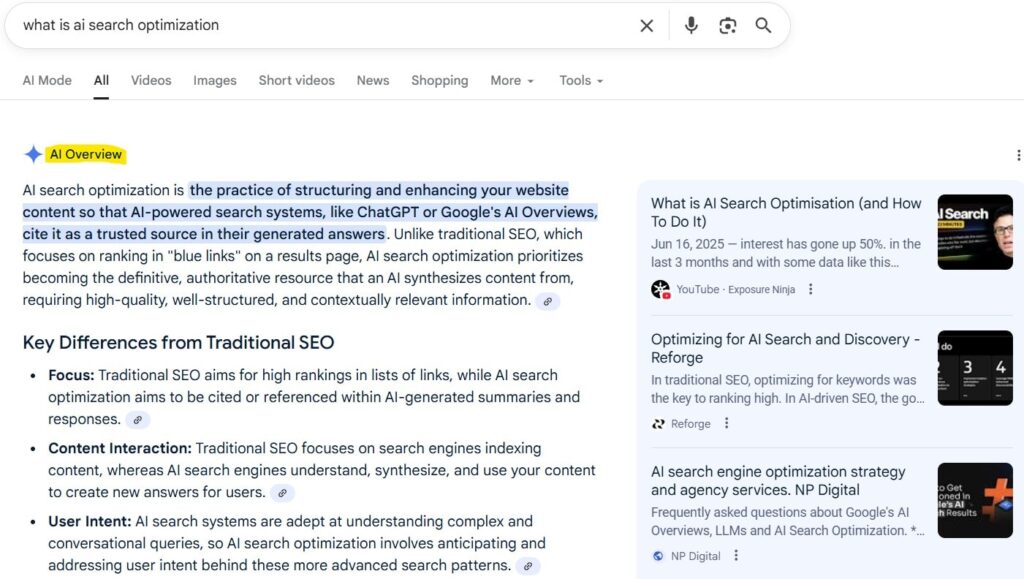Clear the search box with X icon

[x=646, y=26]
